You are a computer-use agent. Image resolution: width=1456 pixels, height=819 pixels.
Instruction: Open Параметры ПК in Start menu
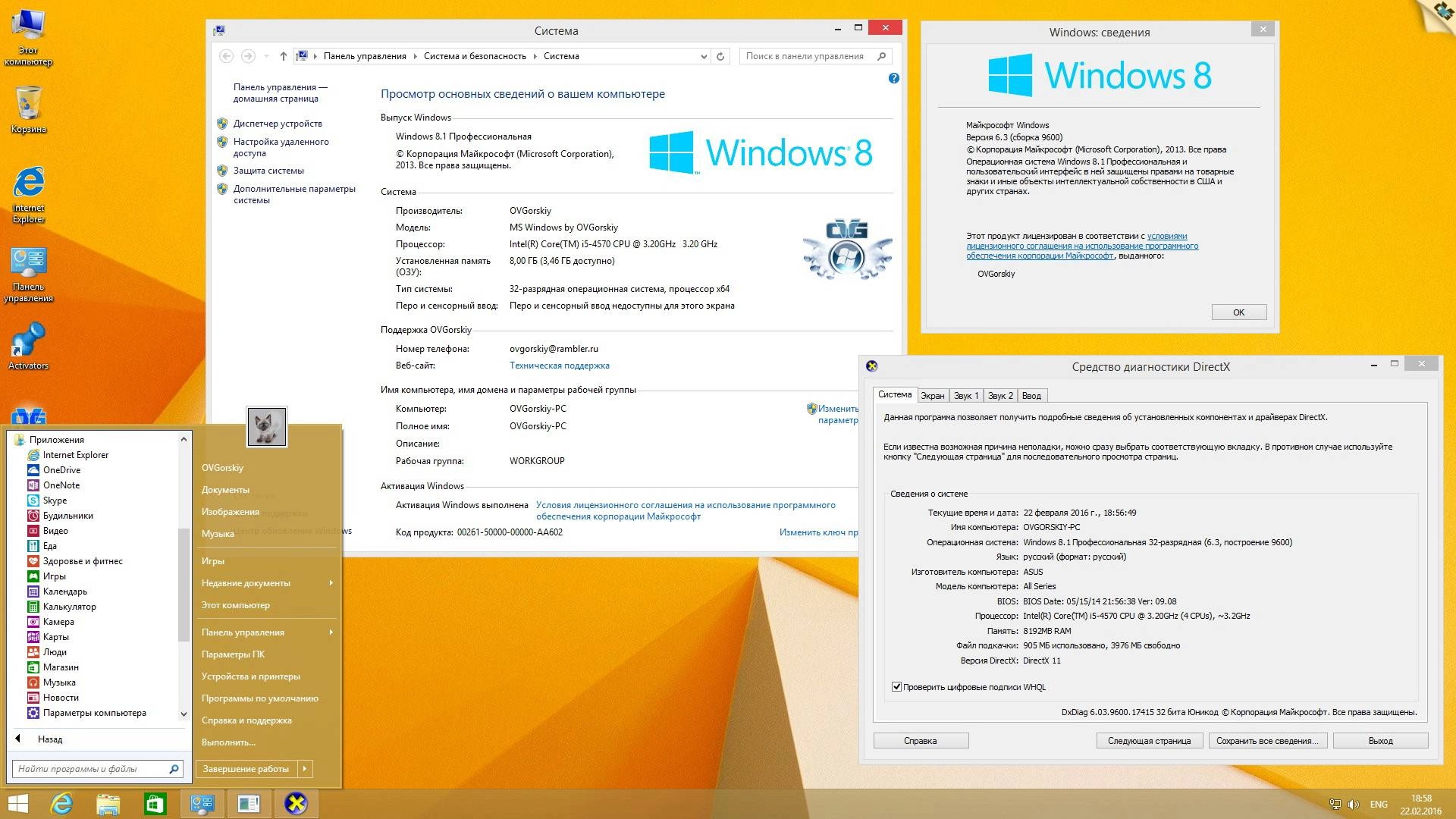click(x=233, y=654)
